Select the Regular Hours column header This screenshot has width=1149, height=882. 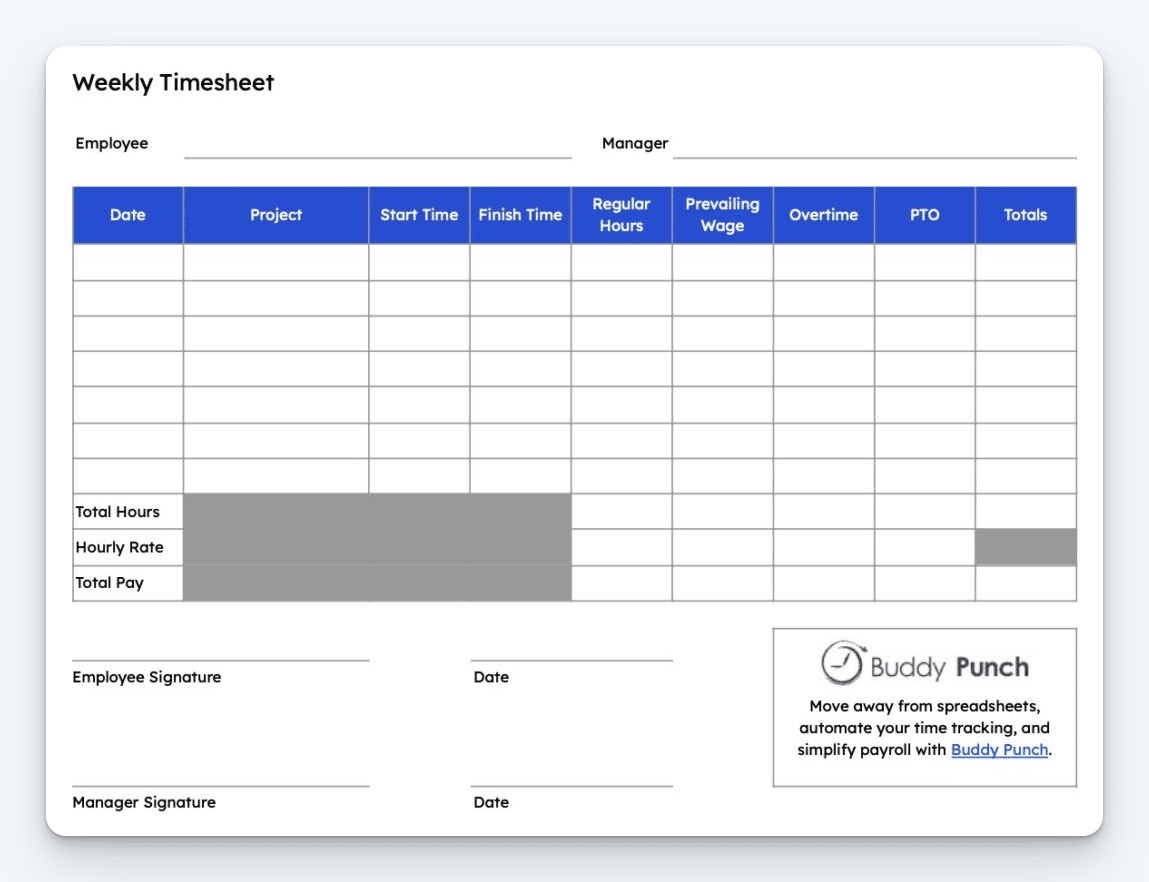(x=622, y=214)
